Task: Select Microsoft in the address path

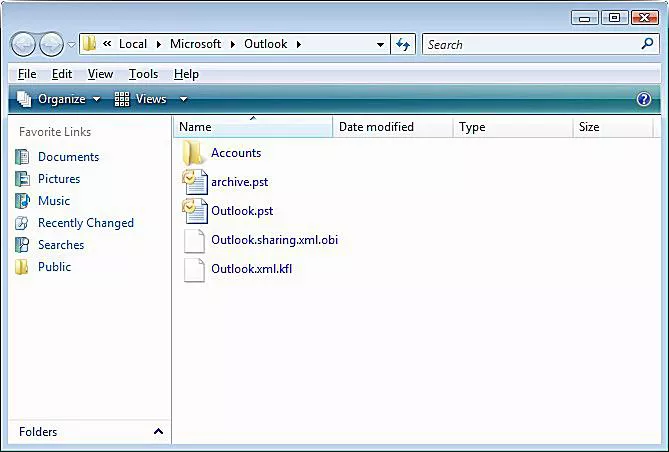Action: click(x=195, y=44)
